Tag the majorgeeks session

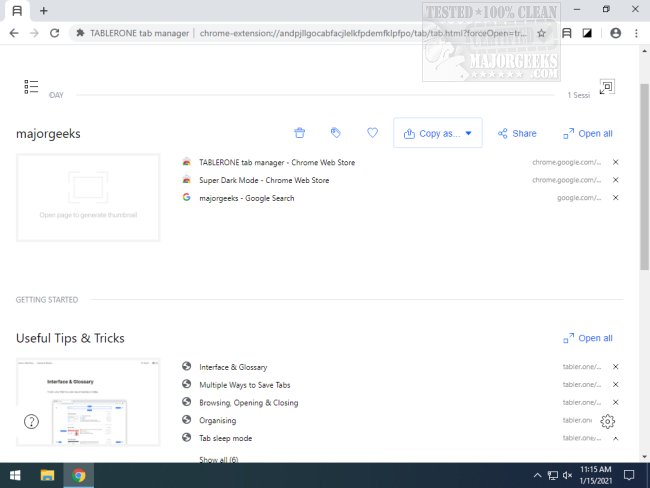(x=336, y=133)
